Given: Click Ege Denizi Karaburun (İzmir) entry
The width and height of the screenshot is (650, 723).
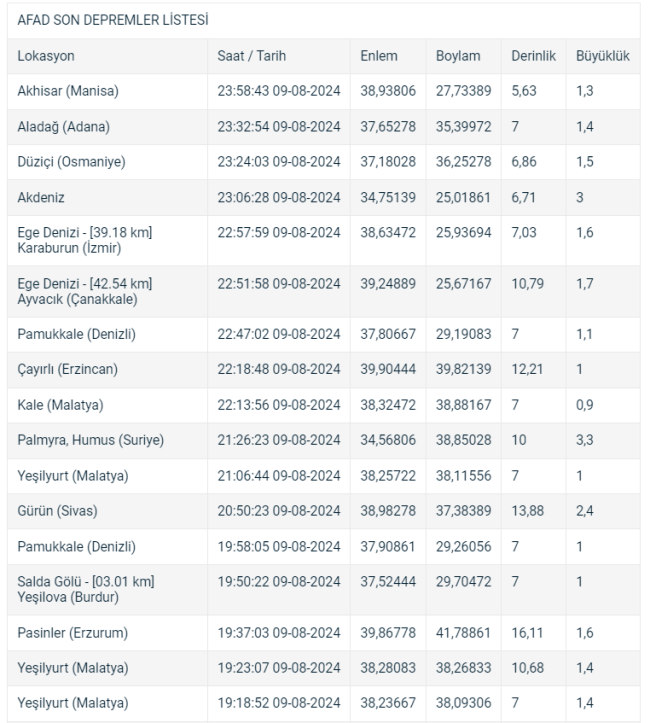Looking at the screenshot, I should pos(85,240).
